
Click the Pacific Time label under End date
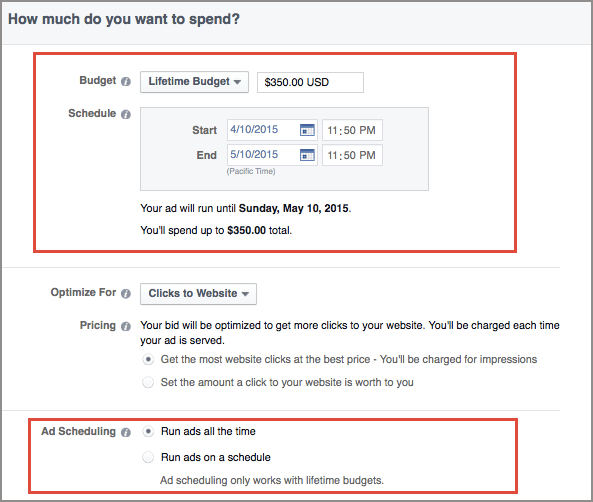pos(251,171)
